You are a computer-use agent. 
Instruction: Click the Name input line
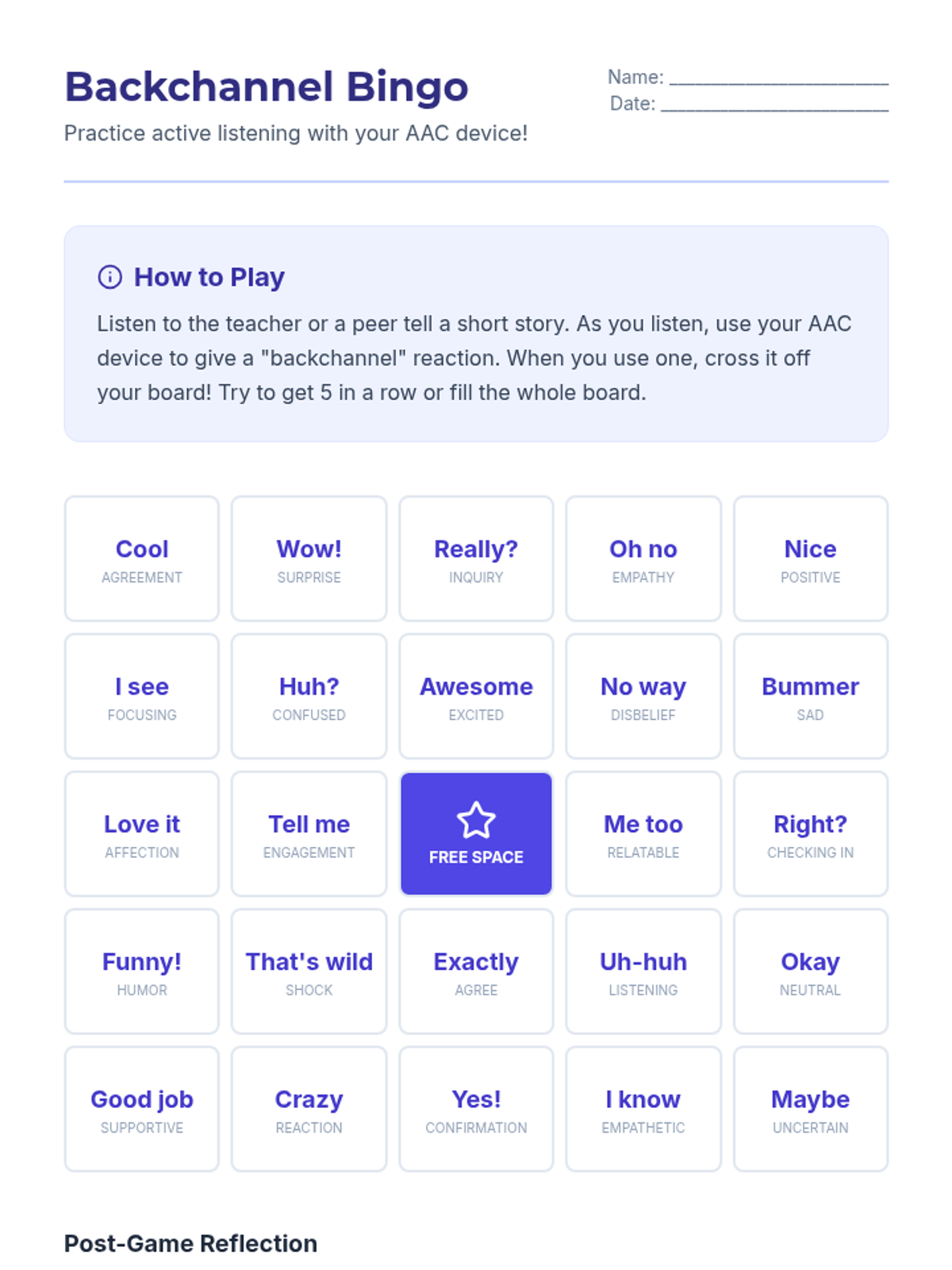click(778, 77)
